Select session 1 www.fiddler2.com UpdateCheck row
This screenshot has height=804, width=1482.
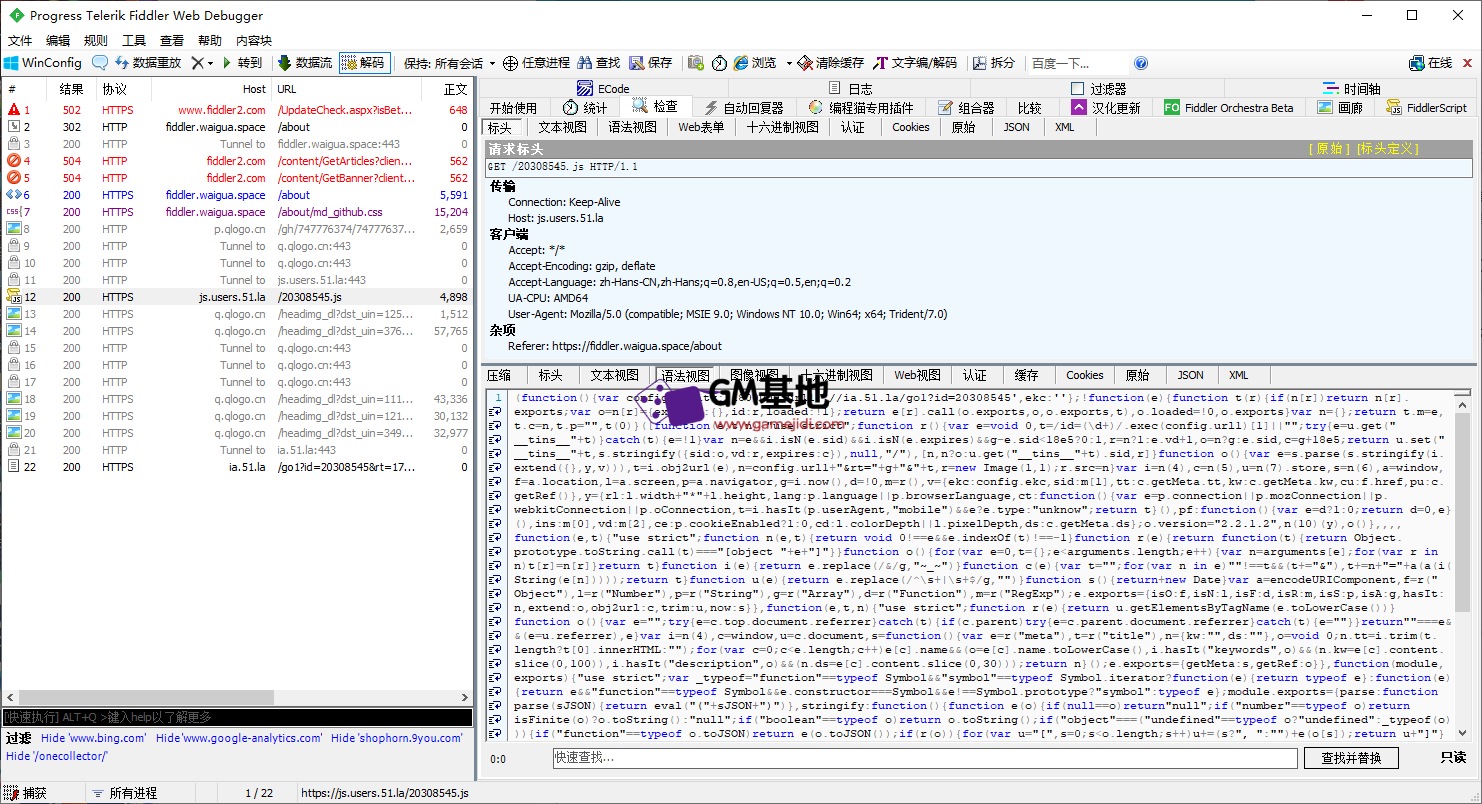coord(237,110)
